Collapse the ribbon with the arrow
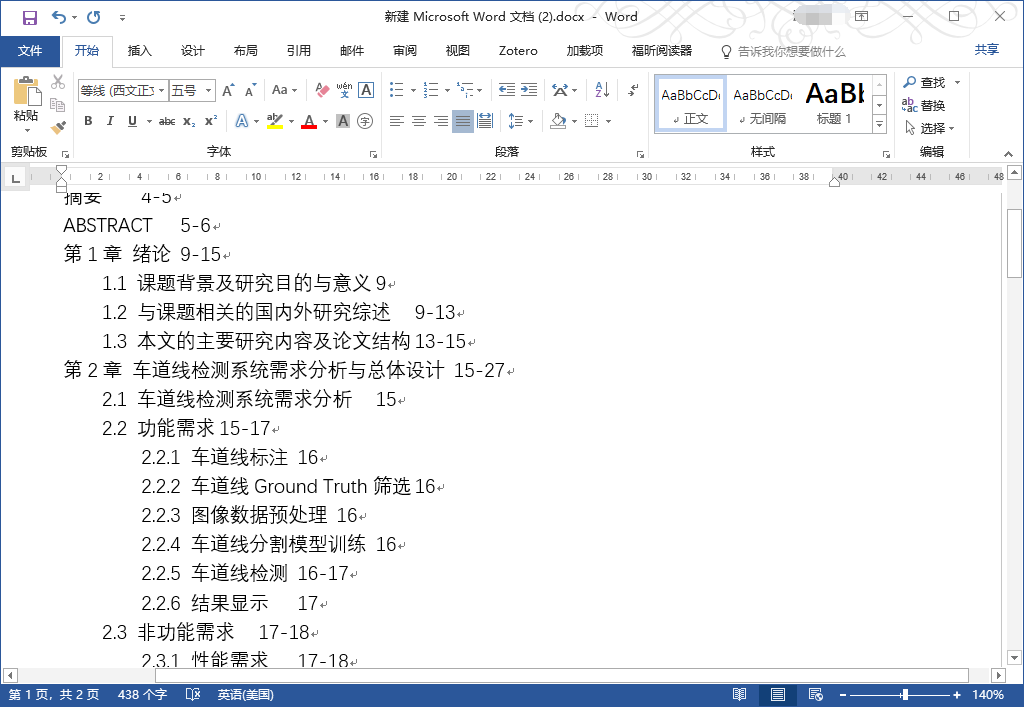Viewport: 1024px width, 707px height. (1008, 154)
